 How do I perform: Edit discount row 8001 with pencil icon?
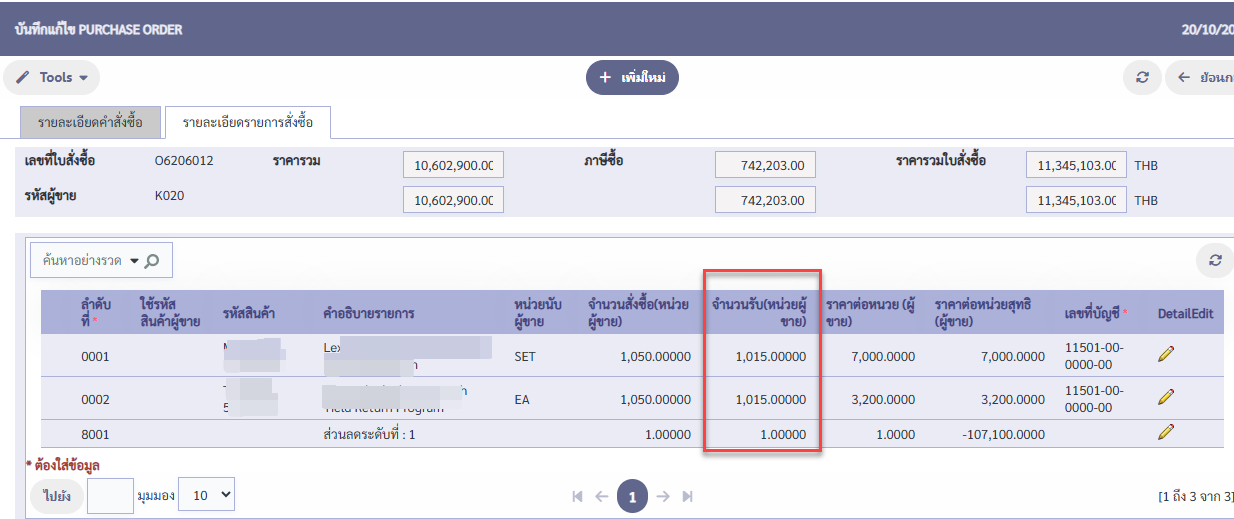click(x=1165, y=432)
